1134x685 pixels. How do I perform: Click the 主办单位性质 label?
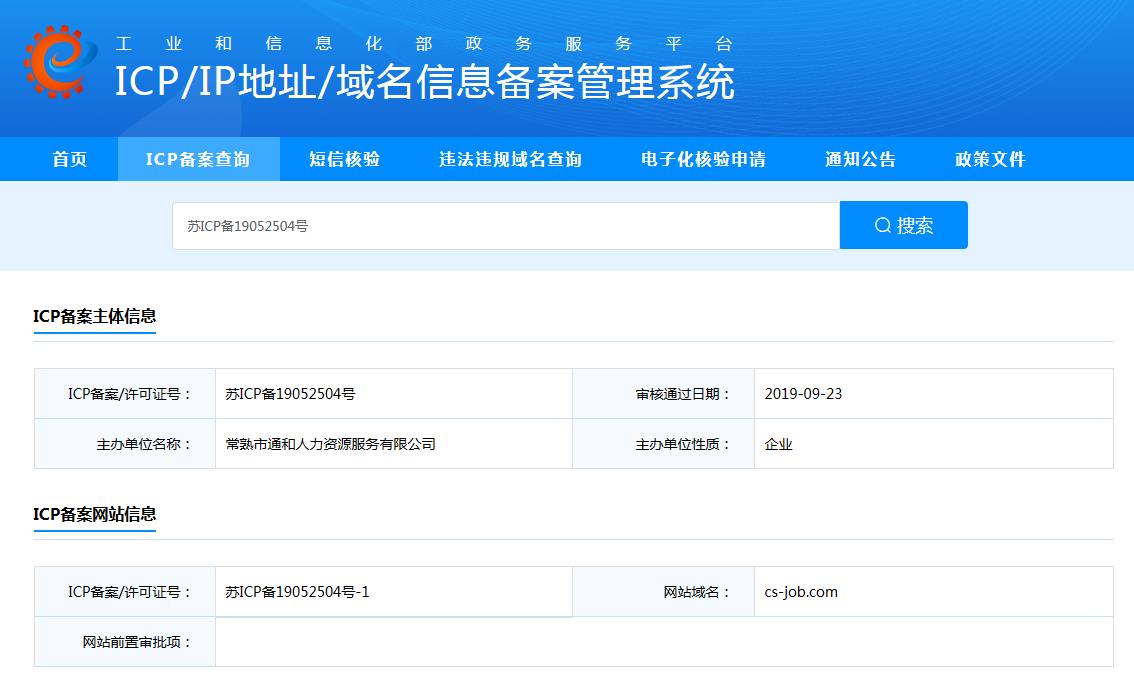683,444
